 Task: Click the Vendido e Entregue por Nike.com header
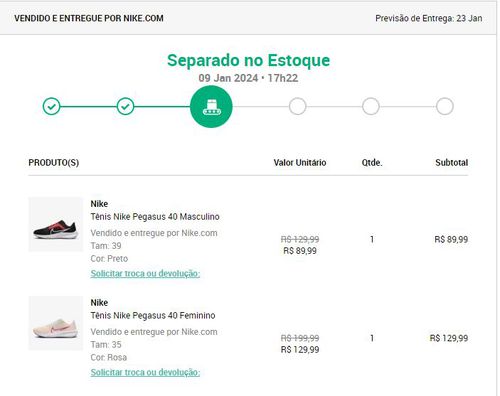click(x=89, y=18)
